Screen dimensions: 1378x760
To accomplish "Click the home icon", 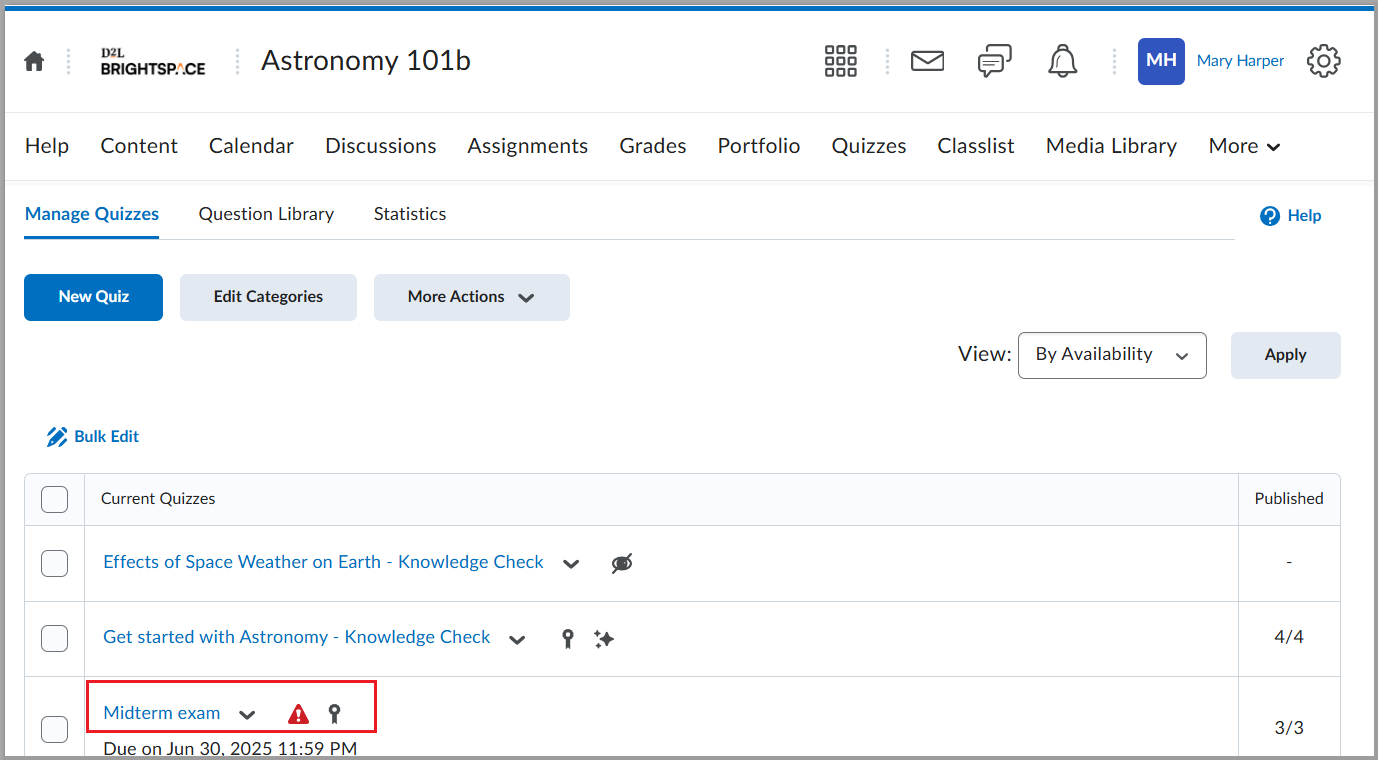I will [34, 61].
